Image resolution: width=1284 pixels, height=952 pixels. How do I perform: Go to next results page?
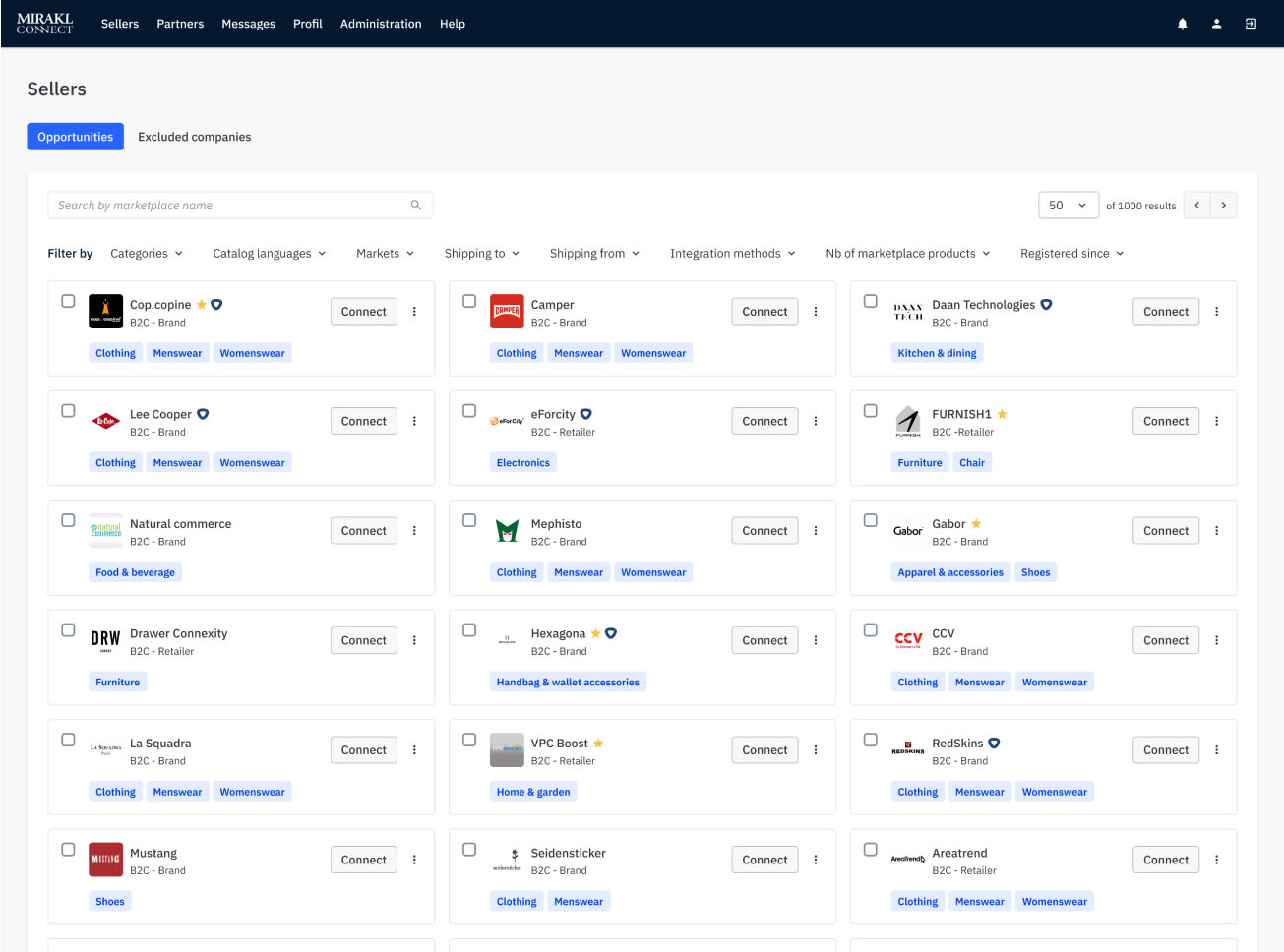click(1224, 206)
